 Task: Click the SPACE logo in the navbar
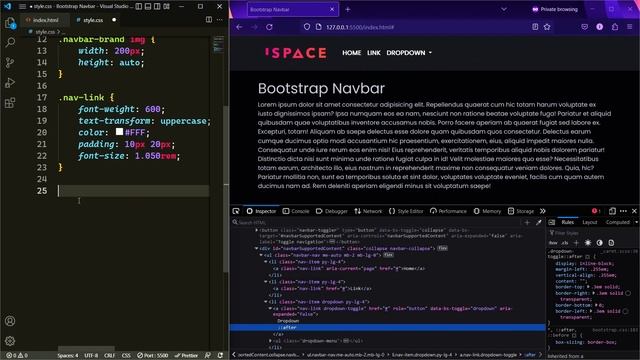pos(296,53)
